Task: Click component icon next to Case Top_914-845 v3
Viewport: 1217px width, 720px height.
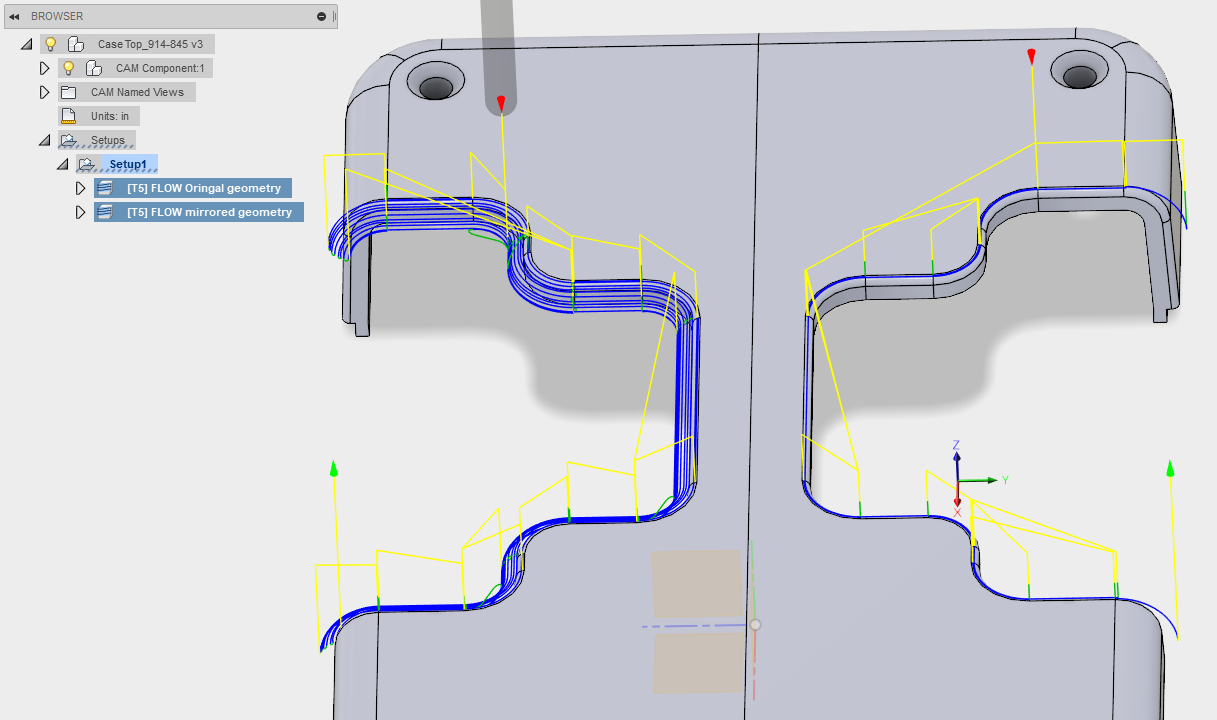Action: tap(75, 44)
